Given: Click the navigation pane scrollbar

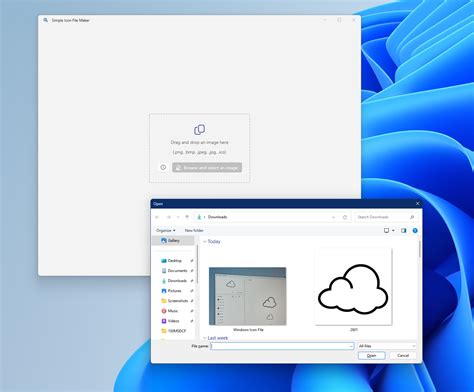Looking at the screenshot, I should tap(197, 264).
